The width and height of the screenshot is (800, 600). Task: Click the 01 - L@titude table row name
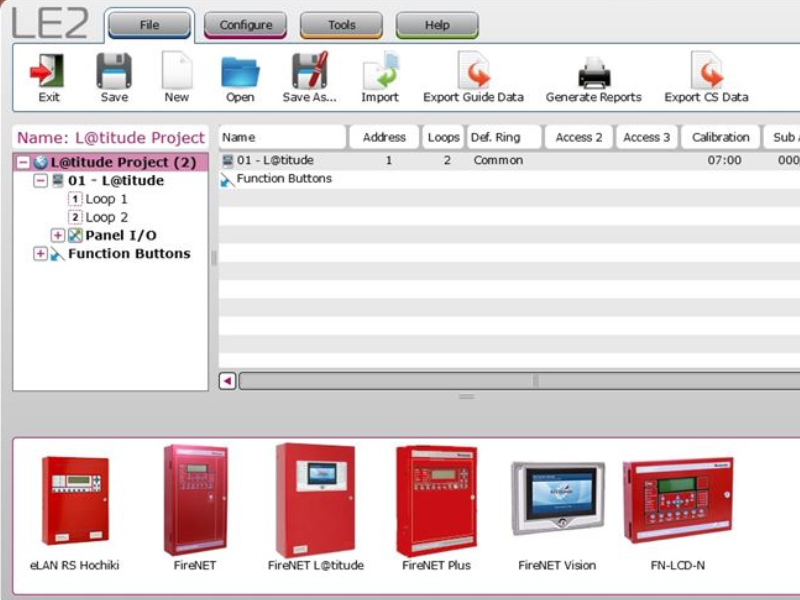[275, 160]
